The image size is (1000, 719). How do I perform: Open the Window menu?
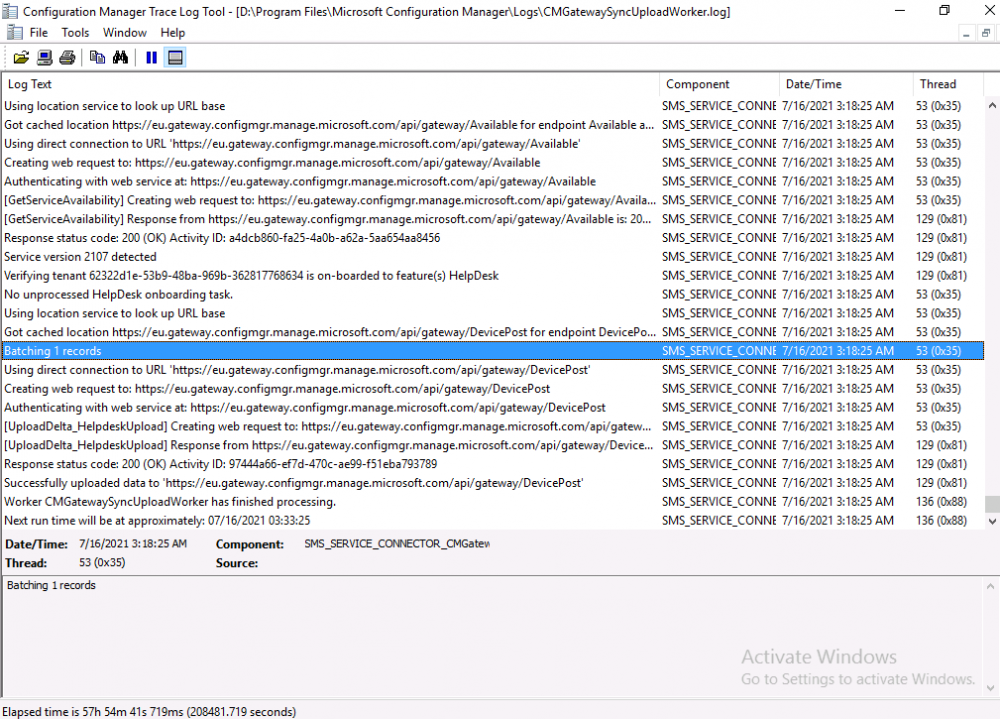click(x=125, y=33)
